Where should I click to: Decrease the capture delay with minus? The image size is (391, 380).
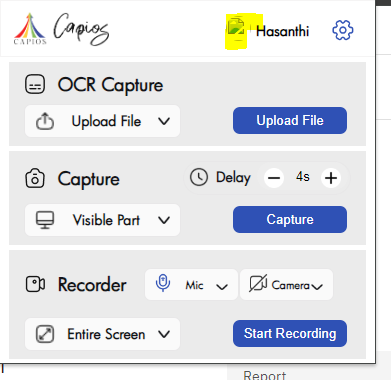[274, 178]
